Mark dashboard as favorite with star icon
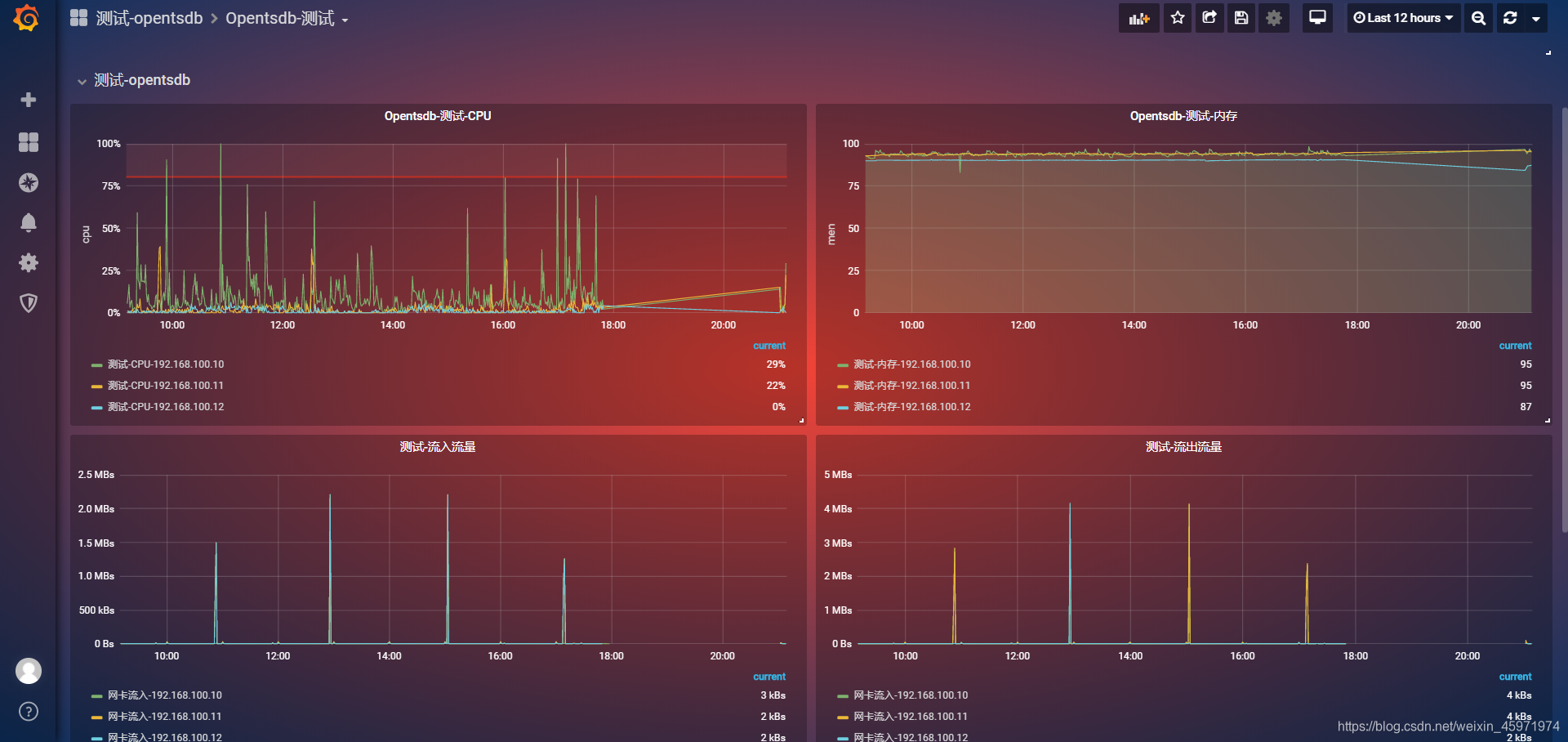Image resolution: width=1568 pixels, height=742 pixels. pyautogui.click(x=1178, y=18)
